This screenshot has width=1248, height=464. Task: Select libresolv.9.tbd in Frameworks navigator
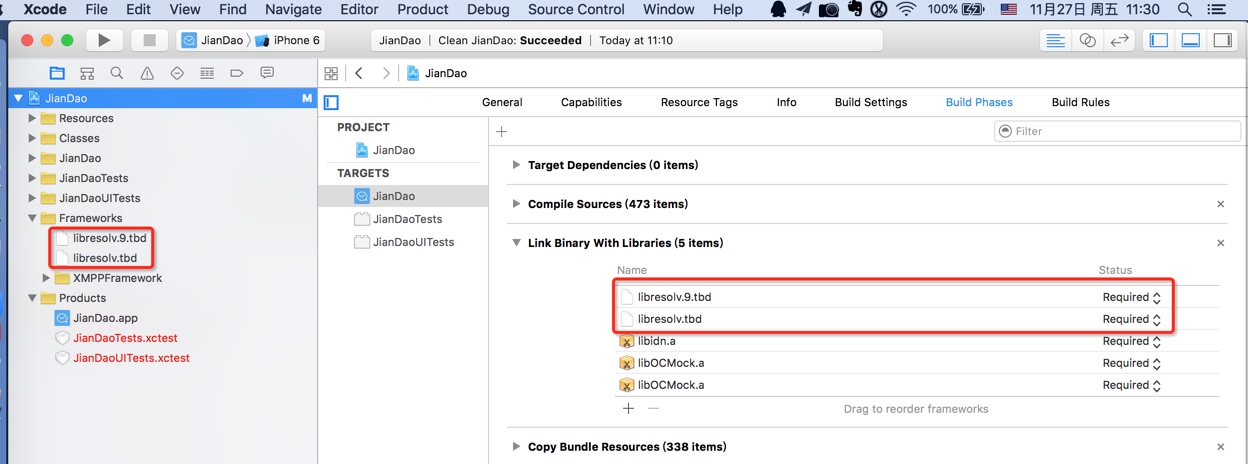(109, 238)
